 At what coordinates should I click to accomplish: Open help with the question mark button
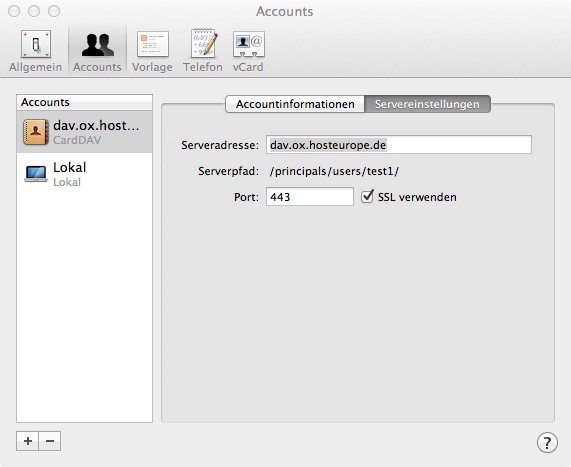(x=547, y=443)
